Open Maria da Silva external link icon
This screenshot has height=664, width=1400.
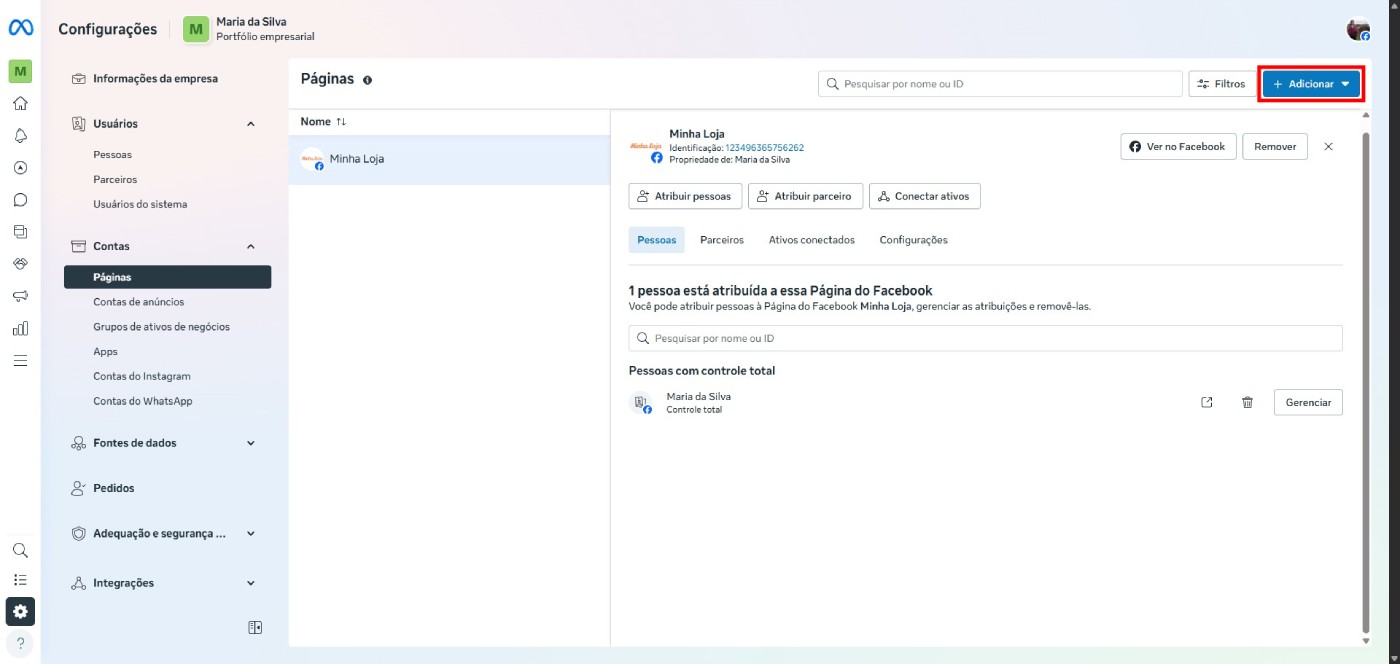point(1207,402)
